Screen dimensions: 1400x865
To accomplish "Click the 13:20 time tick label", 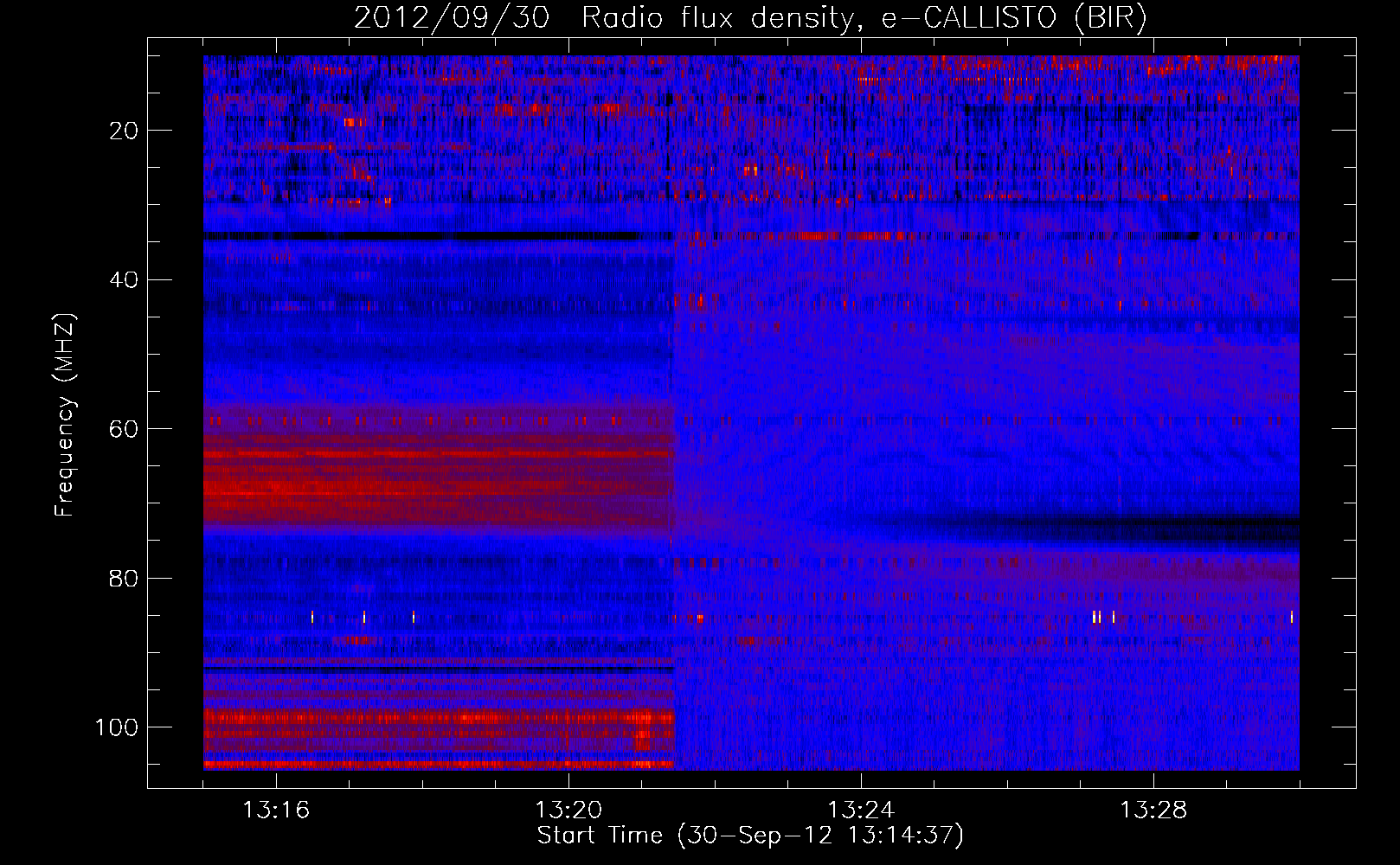I will point(568,811).
